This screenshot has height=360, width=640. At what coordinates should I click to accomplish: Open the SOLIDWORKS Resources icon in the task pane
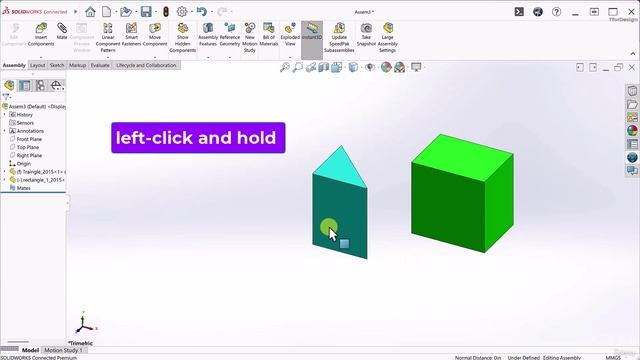632,91
